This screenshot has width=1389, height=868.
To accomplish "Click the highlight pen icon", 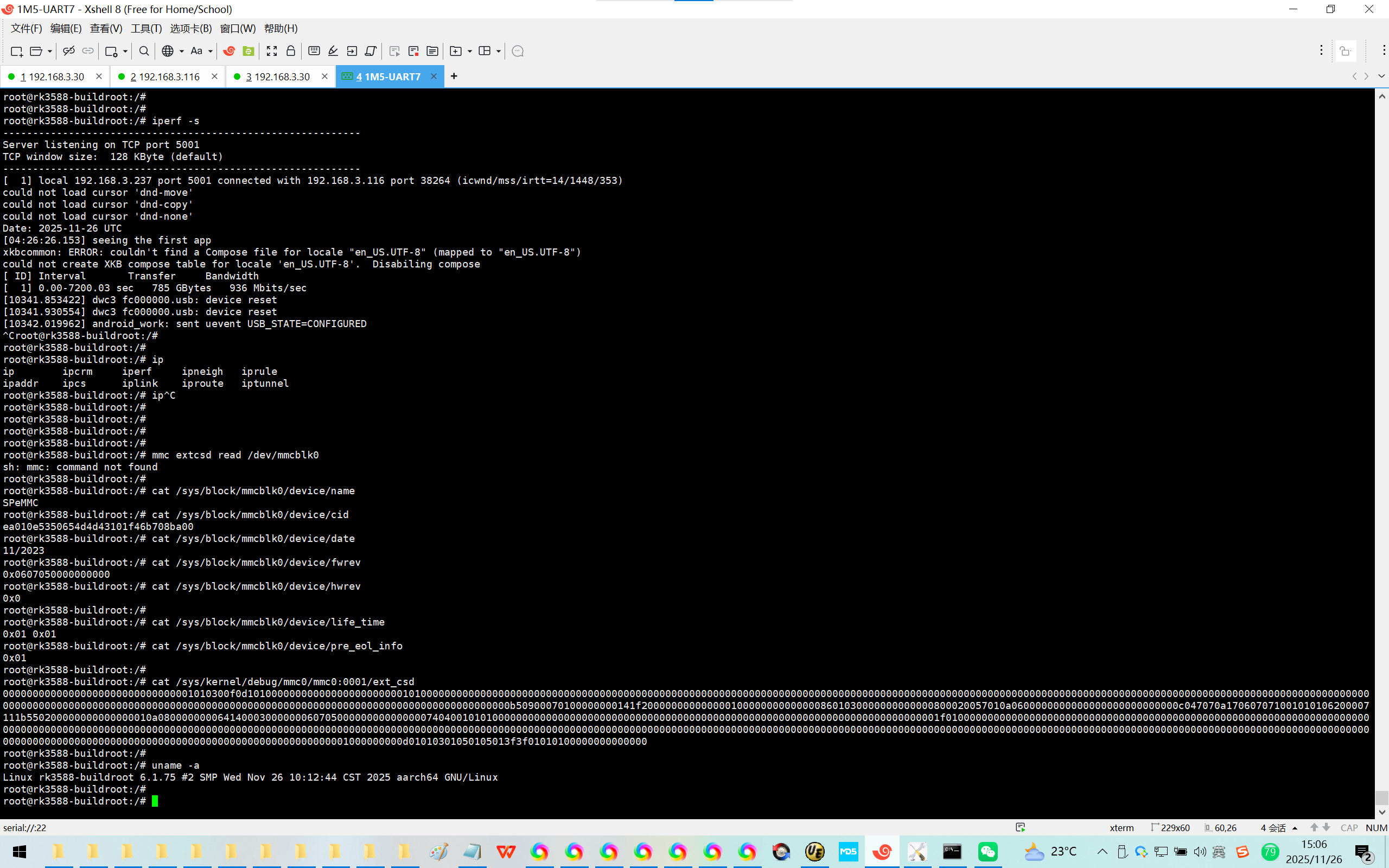I will [333, 51].
